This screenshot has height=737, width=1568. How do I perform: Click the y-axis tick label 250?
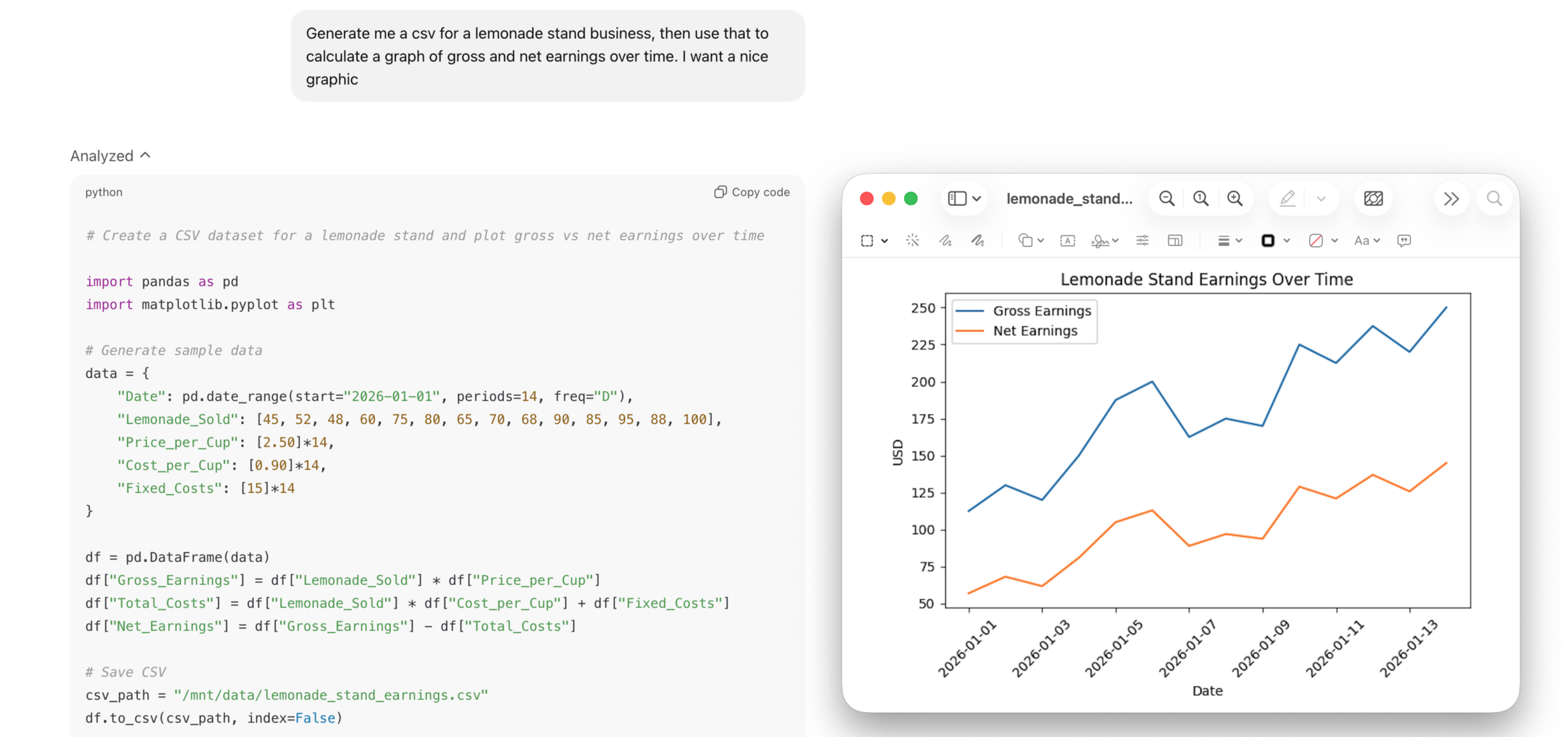click(x=923, y=308)
